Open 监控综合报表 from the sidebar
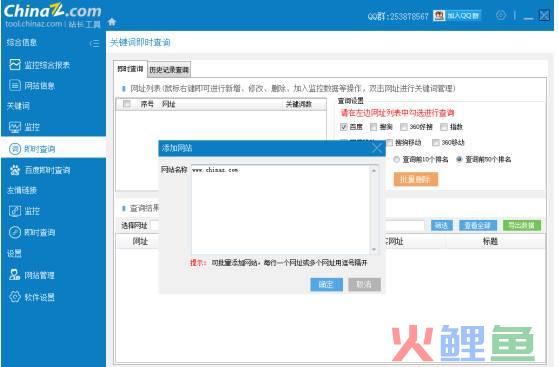559x367 pixels. pos(40,65)
